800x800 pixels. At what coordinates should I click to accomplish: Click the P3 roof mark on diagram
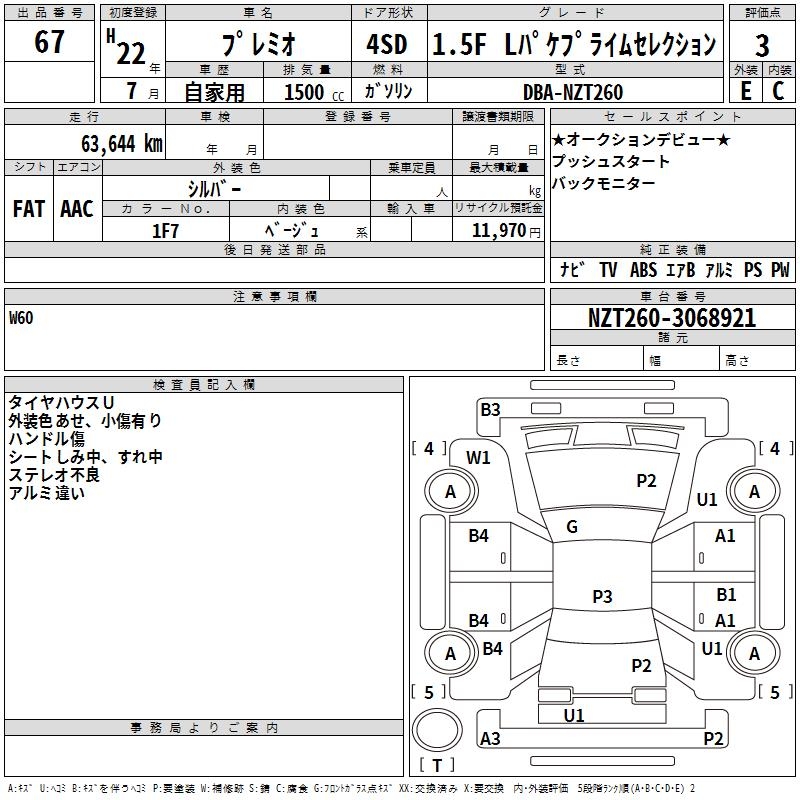tap(602, 596)
